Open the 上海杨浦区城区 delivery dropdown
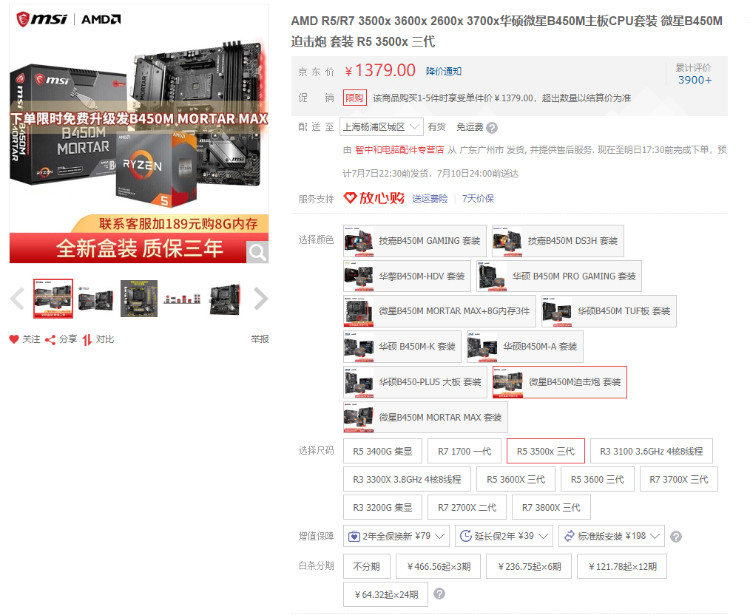 381,127
